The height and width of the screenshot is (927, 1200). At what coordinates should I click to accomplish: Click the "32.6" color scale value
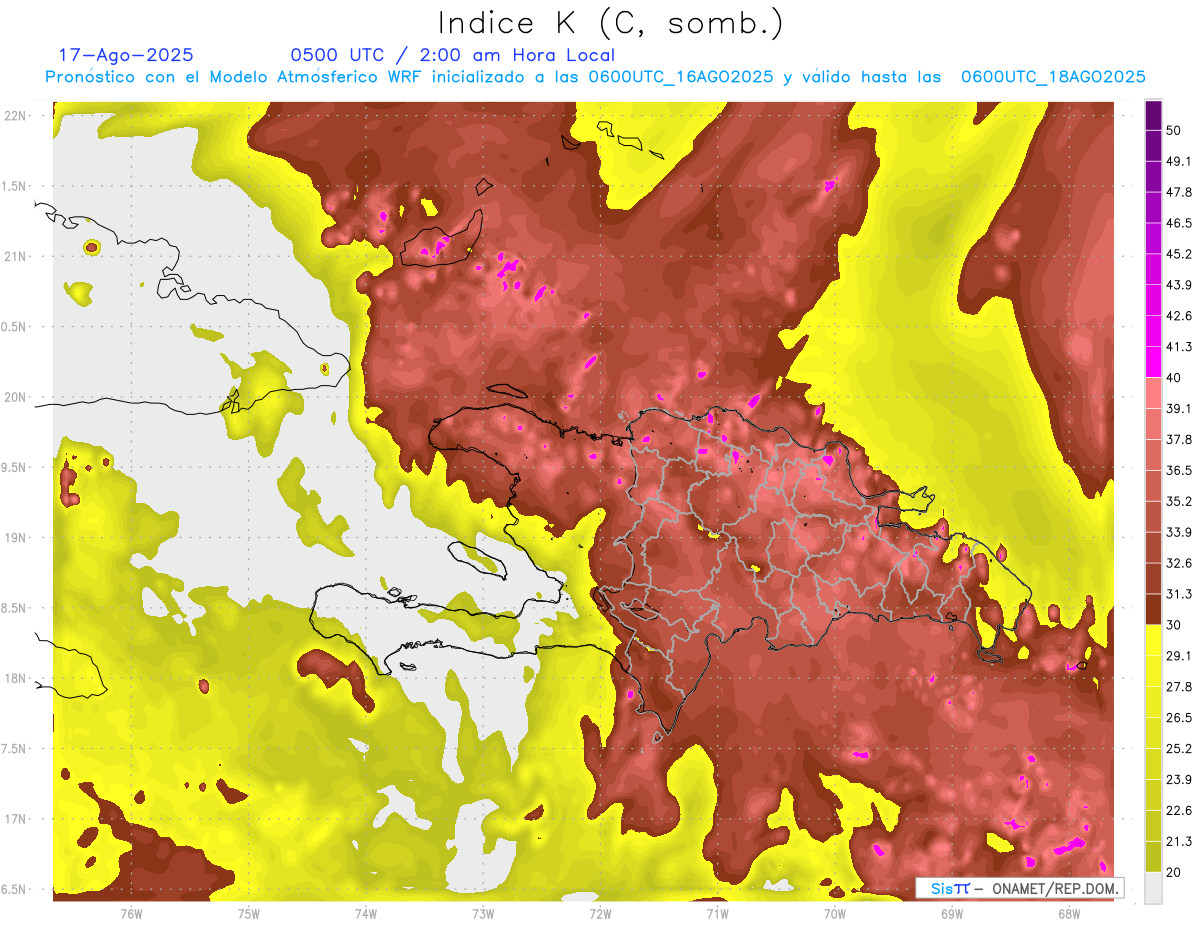[1179, 563]
